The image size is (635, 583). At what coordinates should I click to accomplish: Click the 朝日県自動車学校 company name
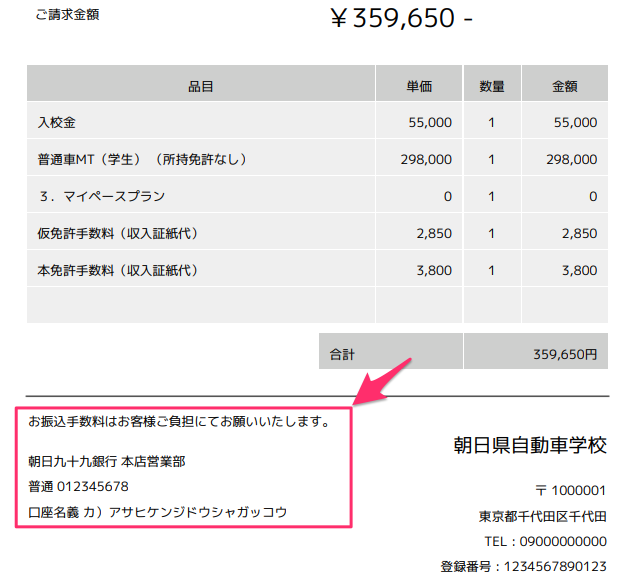click(x=529, y=446)
